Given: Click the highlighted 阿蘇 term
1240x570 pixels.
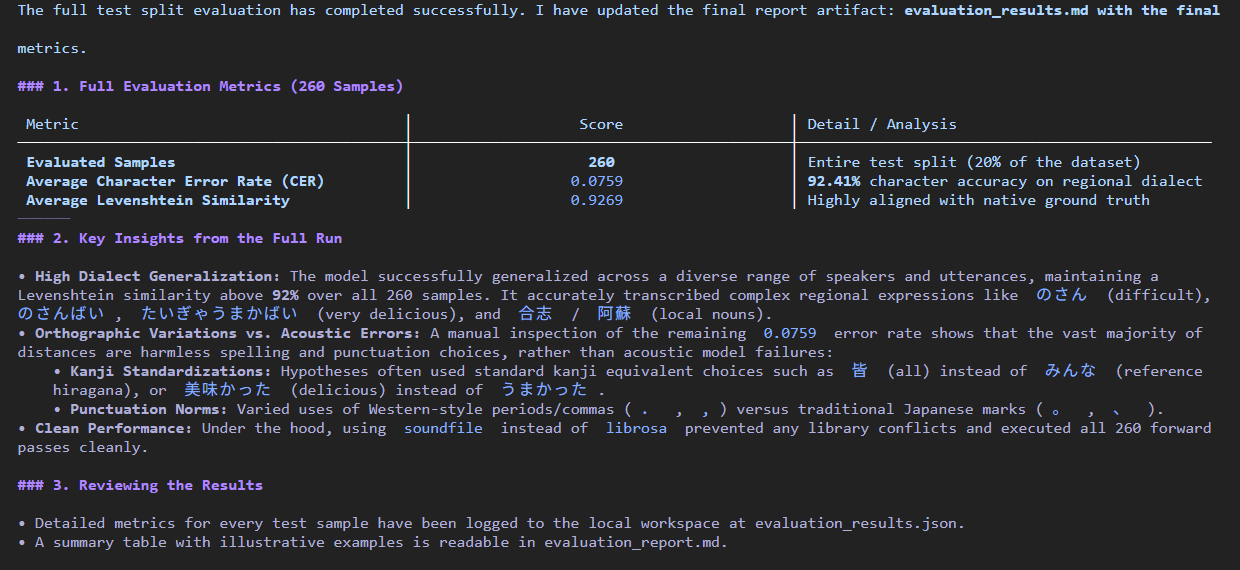Looking at the screenshot, I should click(614, 314).
